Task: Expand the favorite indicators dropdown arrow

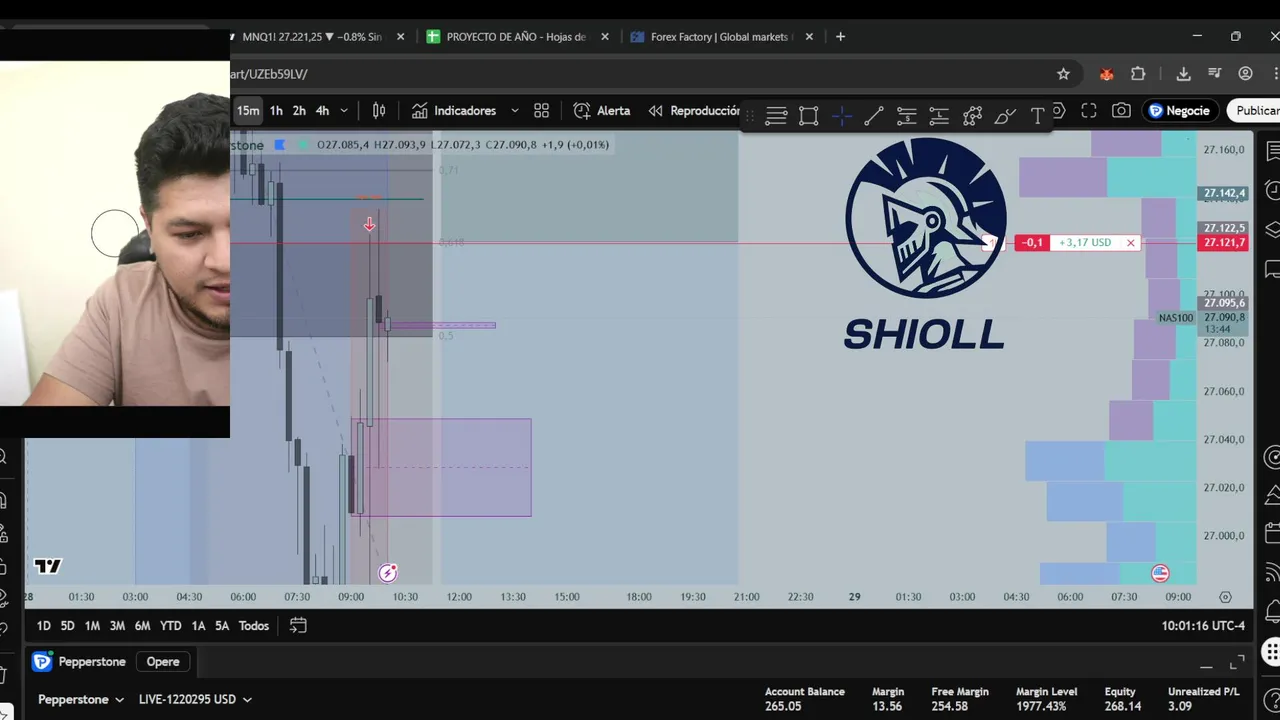Action: pyautogui.click(x=515, y=111)
